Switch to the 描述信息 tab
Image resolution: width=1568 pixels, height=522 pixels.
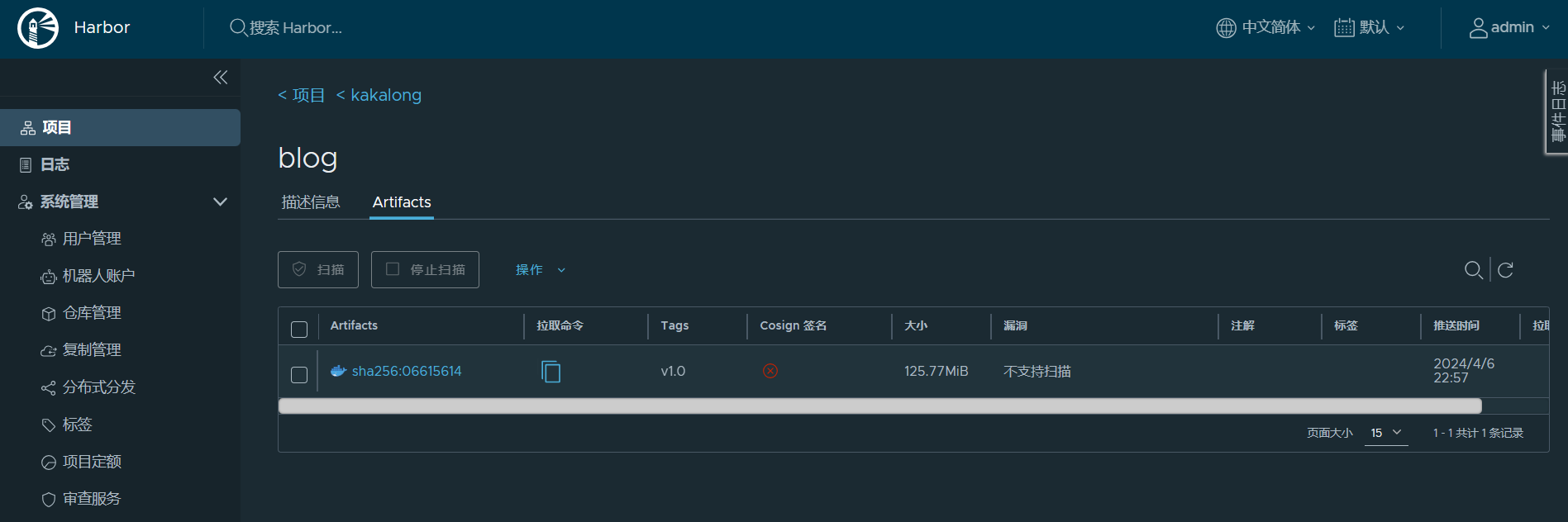311,202
